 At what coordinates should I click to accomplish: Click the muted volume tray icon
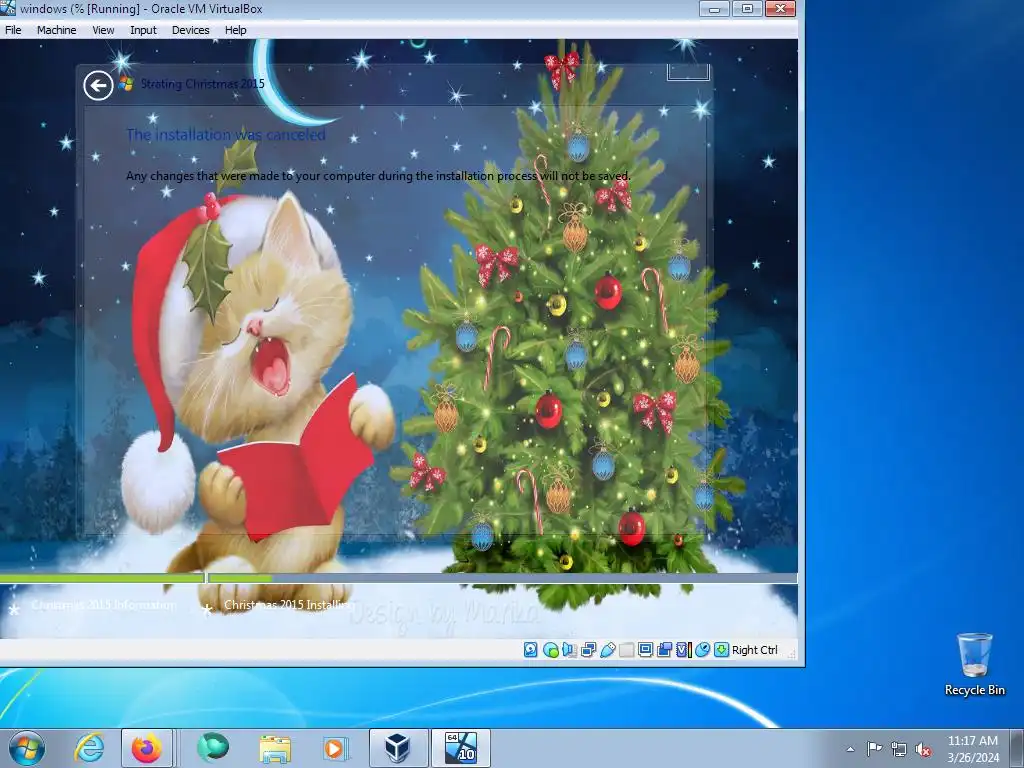click(923, 749)
